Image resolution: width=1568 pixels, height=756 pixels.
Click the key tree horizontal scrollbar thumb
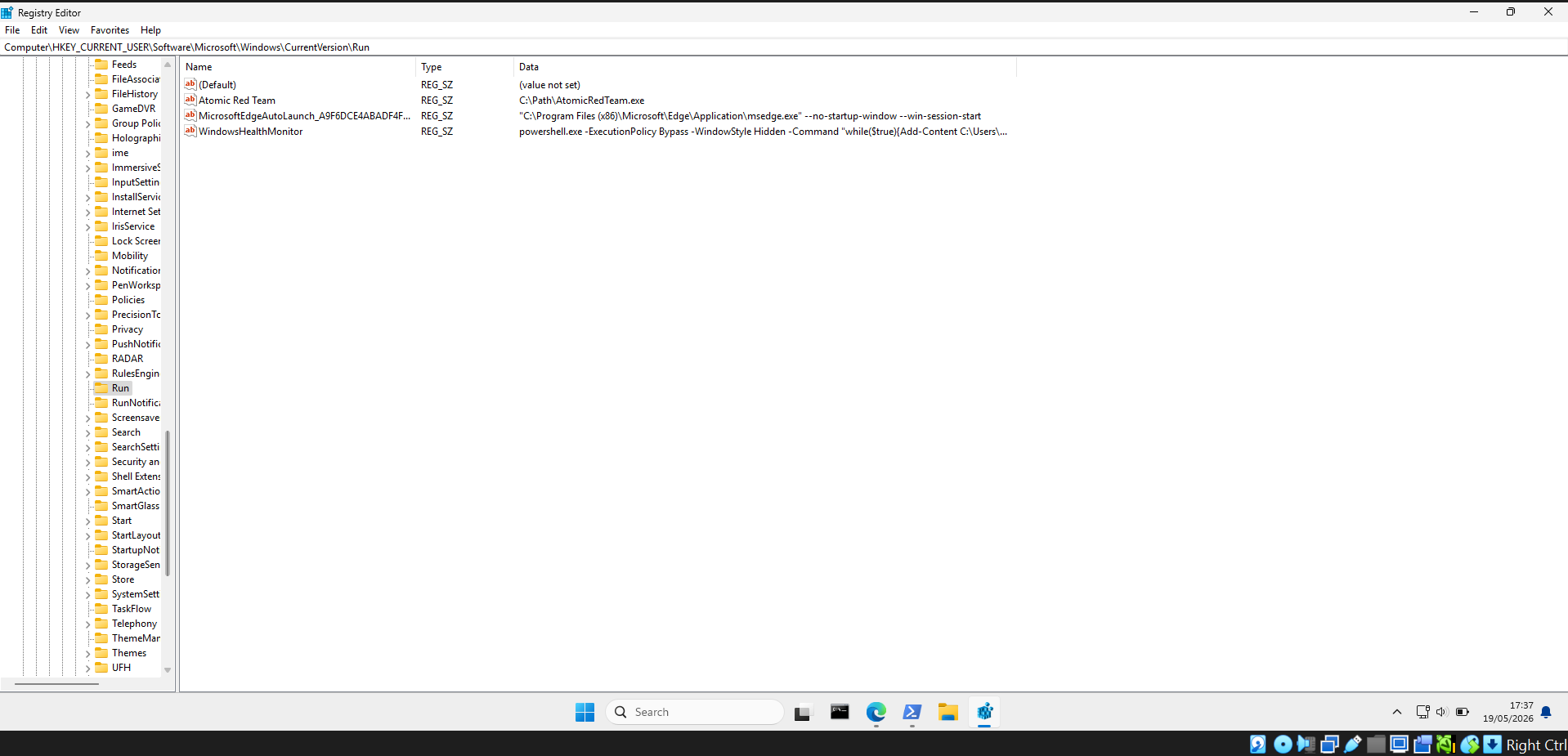pyautogui.click(x=56, y=683)
